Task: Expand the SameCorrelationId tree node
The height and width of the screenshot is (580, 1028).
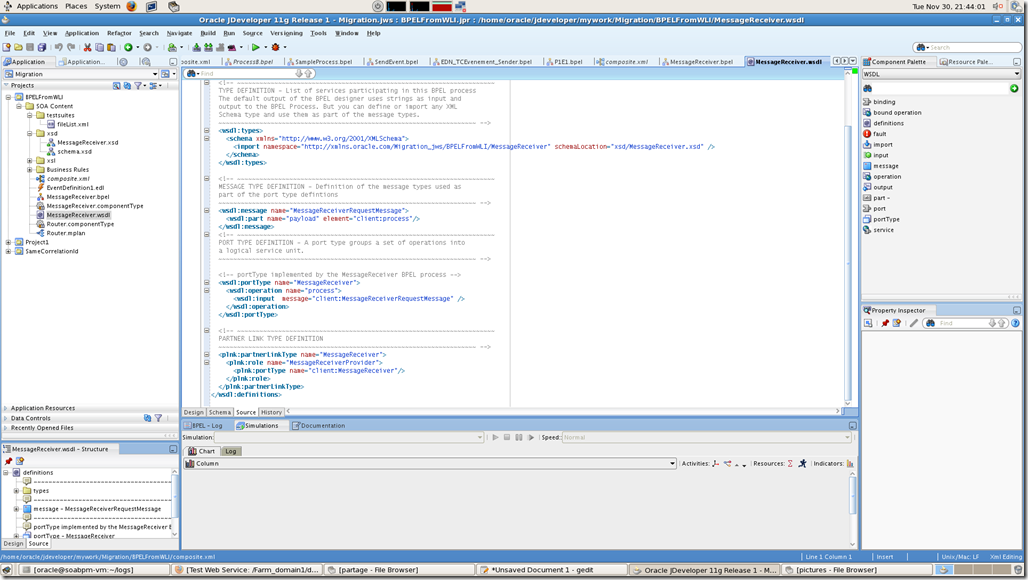Action: coord(9,252)
